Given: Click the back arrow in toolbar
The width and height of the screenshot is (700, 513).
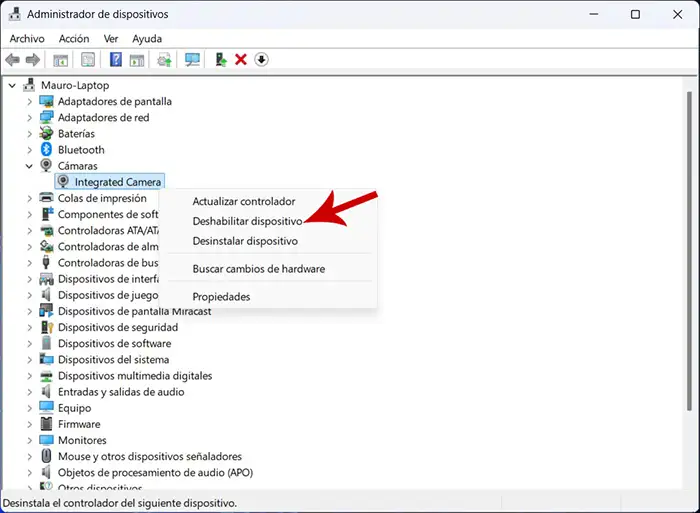Looking at the screenshot, I should coord(13,60).
